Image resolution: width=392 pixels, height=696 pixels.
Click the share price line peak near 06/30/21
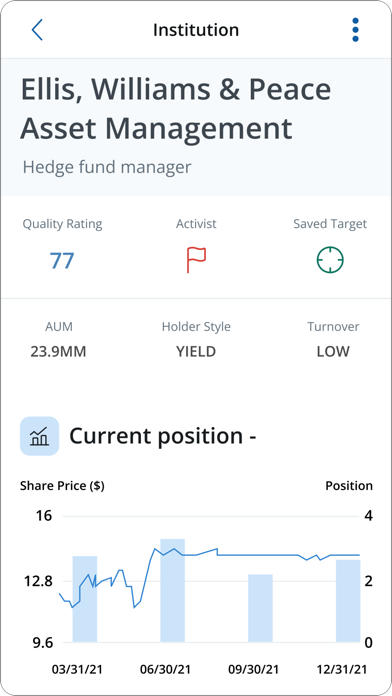155,549
